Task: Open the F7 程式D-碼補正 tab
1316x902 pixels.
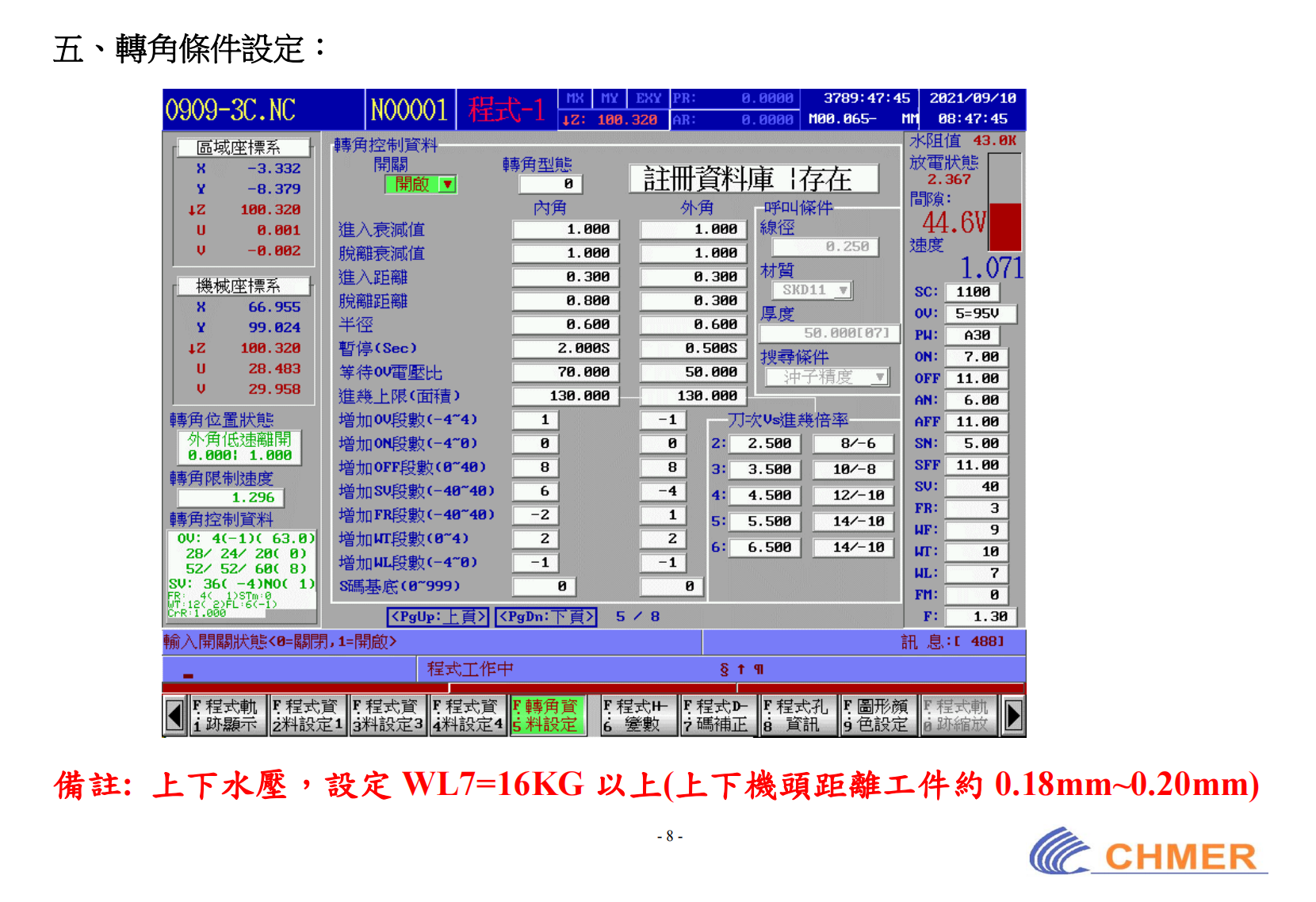Action: tap(718, 716)
